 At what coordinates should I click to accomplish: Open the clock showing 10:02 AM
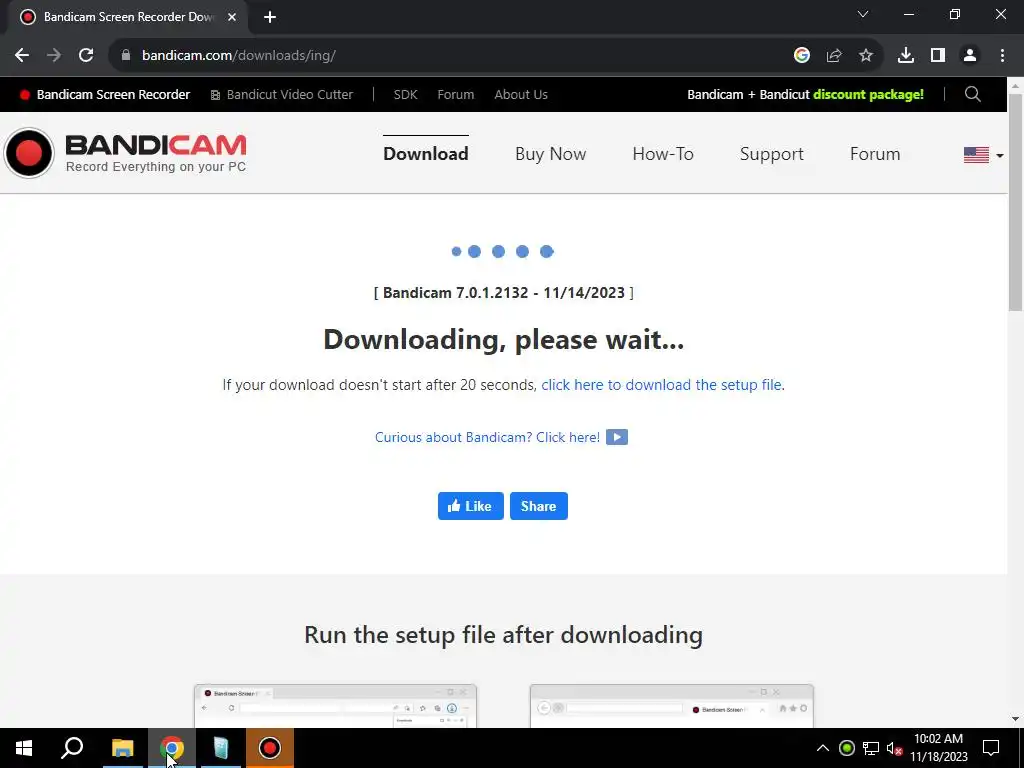pyautogui.click(x=938, y=748)
